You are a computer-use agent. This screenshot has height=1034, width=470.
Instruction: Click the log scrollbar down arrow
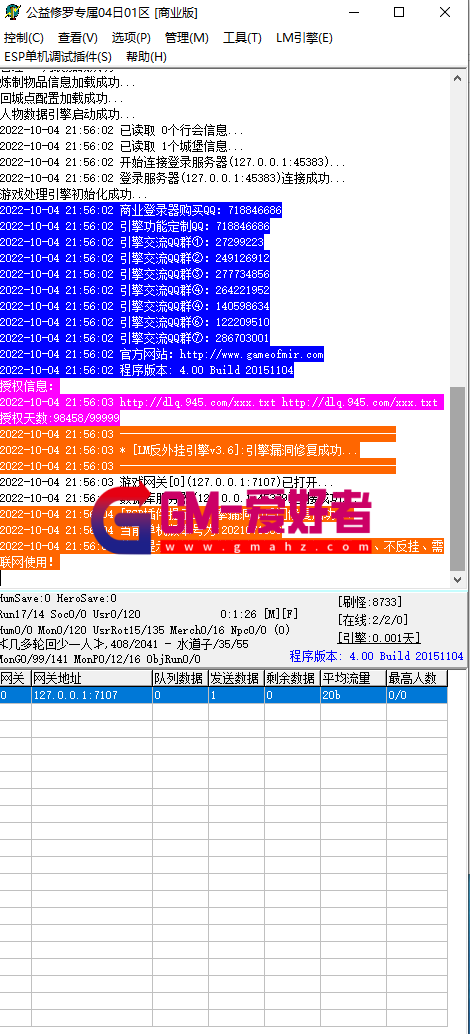pyautogui.click(x=457, y=579)
